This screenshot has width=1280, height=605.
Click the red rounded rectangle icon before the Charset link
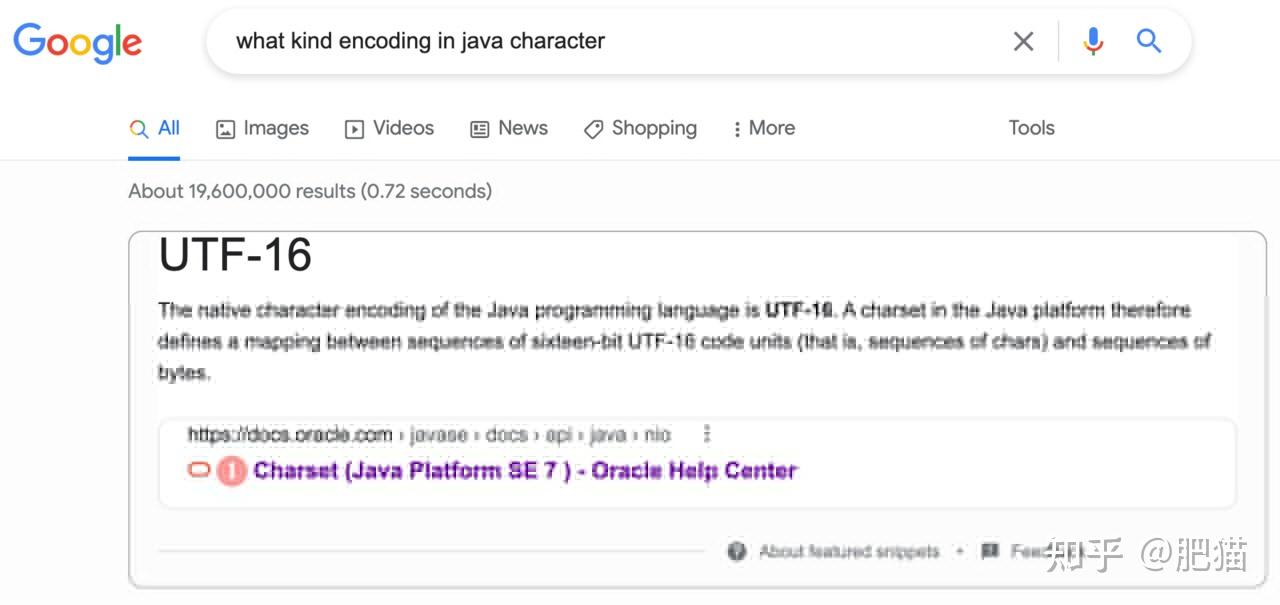pyautogui.click(x=199, y=470)
